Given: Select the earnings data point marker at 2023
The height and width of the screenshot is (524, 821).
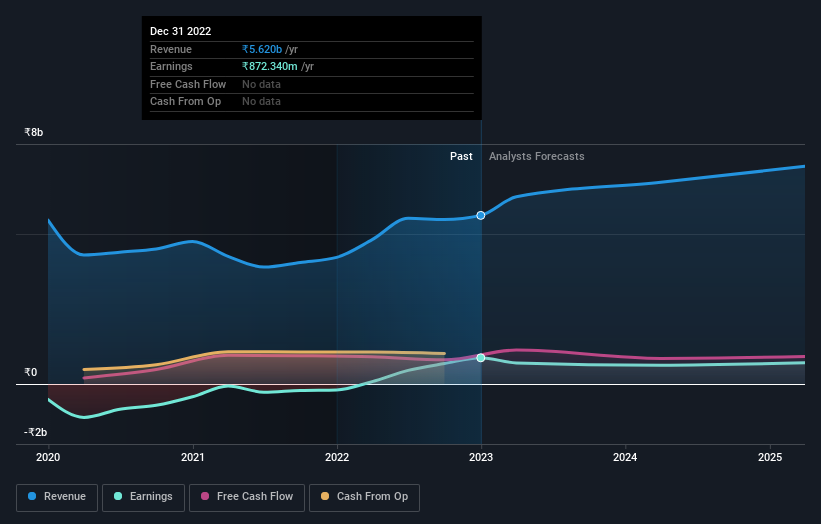Looking at the screenshot, I should [481, 358].
